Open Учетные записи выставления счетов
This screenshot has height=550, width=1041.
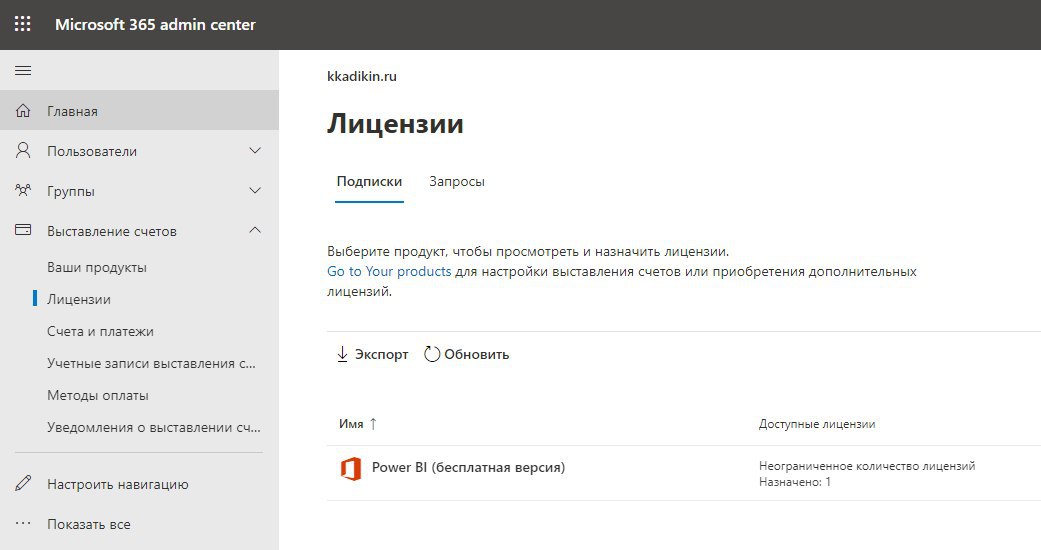151,363
